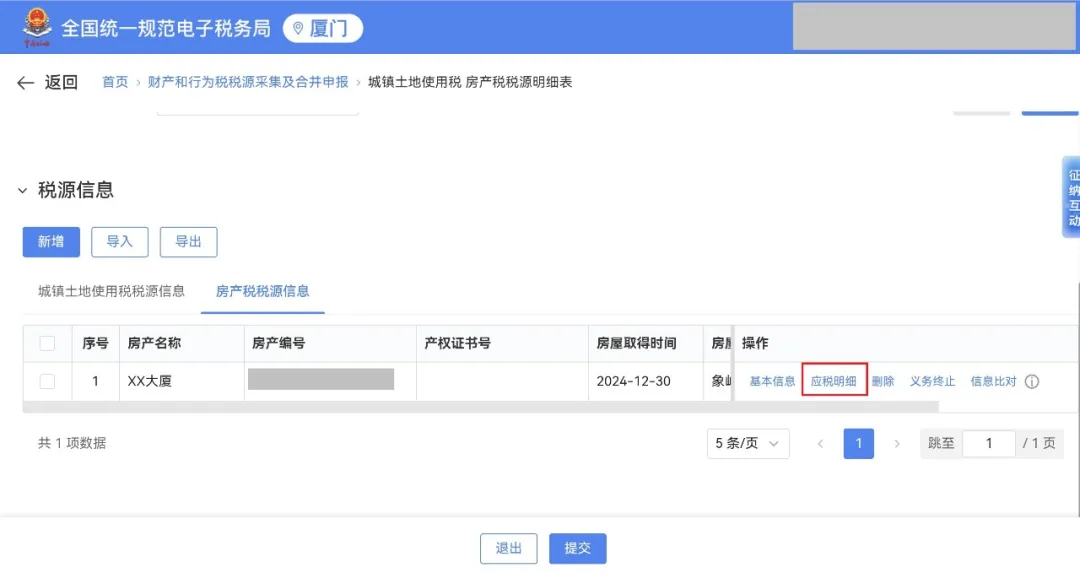
Task: Open 应税明细 for XX大厦
Action: tap(833, 381)
